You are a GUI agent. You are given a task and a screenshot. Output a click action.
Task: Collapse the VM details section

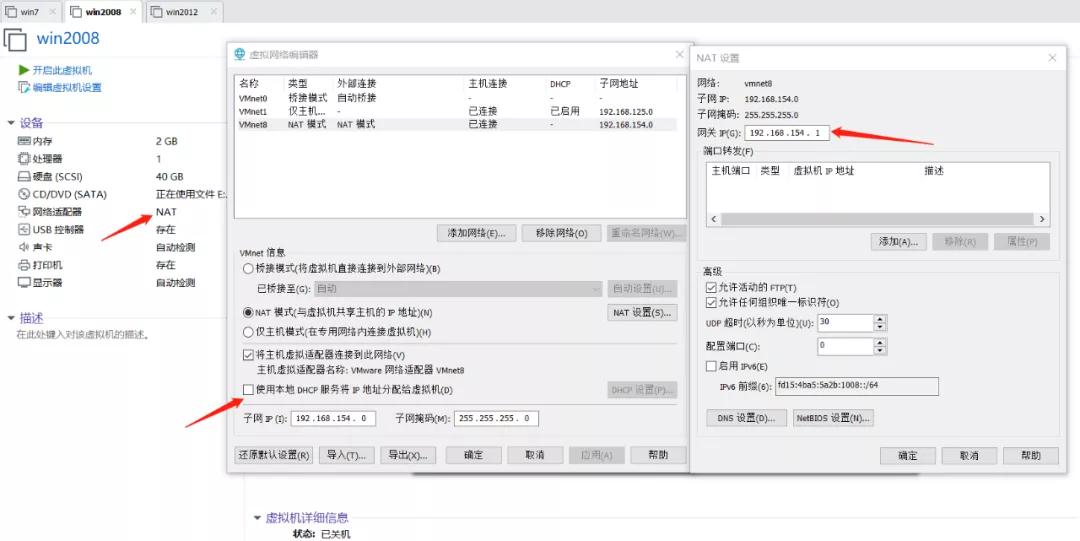(257, 518)
